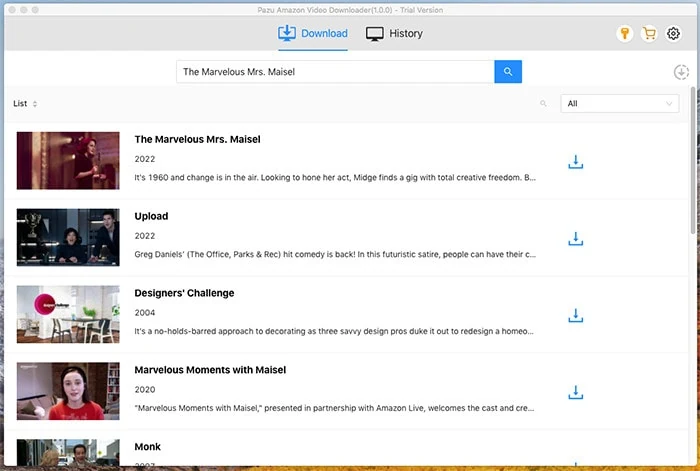Image resolution: width=700 pixels, height=471 pixels.
Task: Click the search field containing The Marvelous Mrs. Maisel
Action: click(335, 71)
